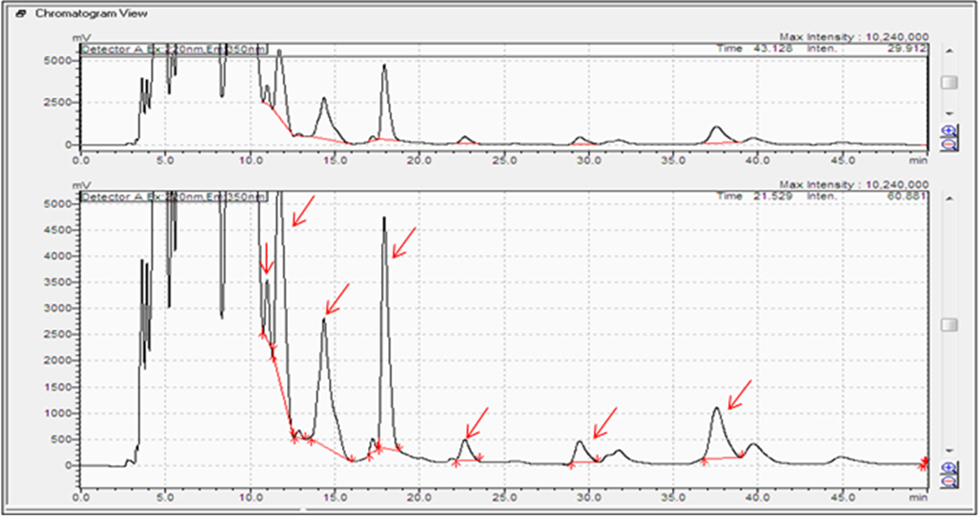Click the lower chromatogram intensity slider thumb
The height and width of the screenshot is (516, 979).
(x=949, y=325)
